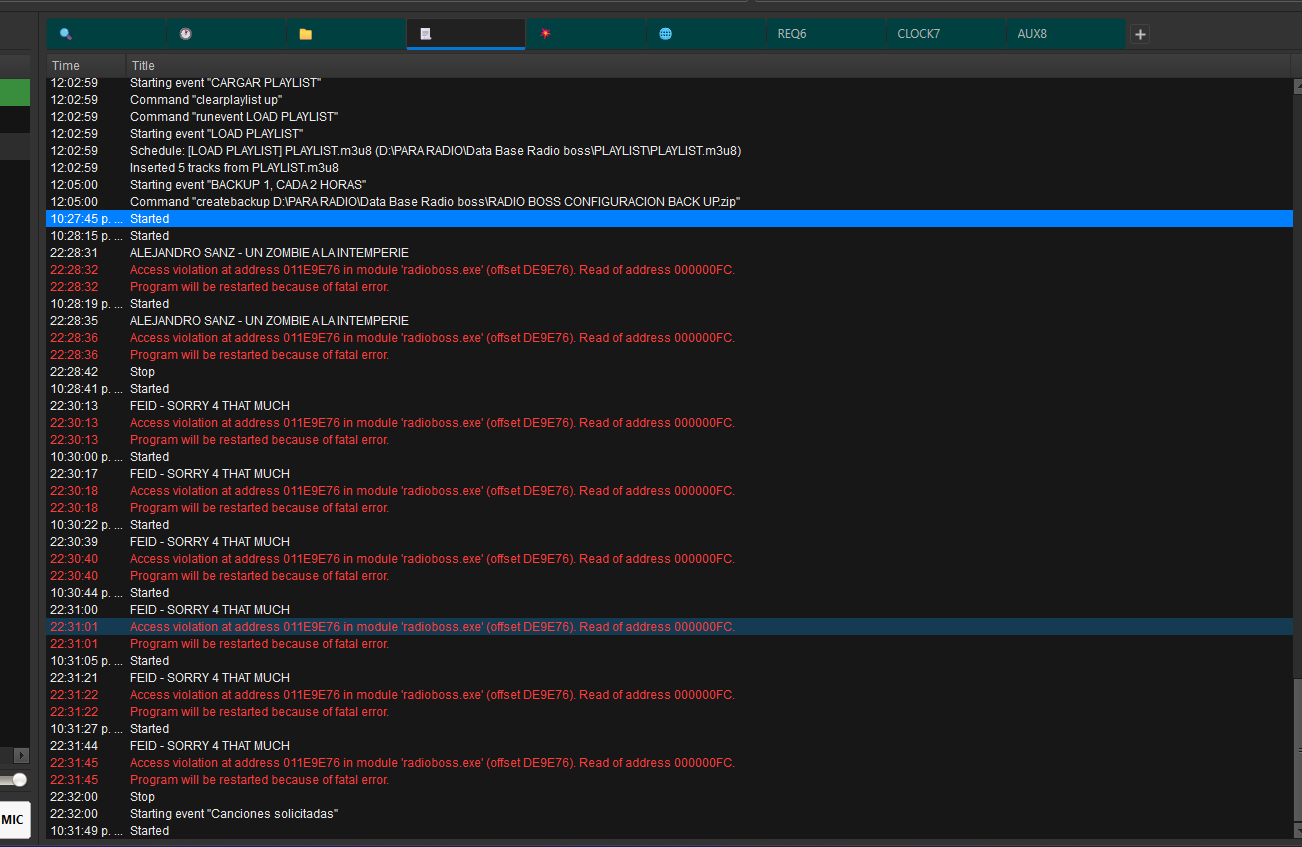
Task: Switch to the REQ6 tab
Action: coord(825,34)
